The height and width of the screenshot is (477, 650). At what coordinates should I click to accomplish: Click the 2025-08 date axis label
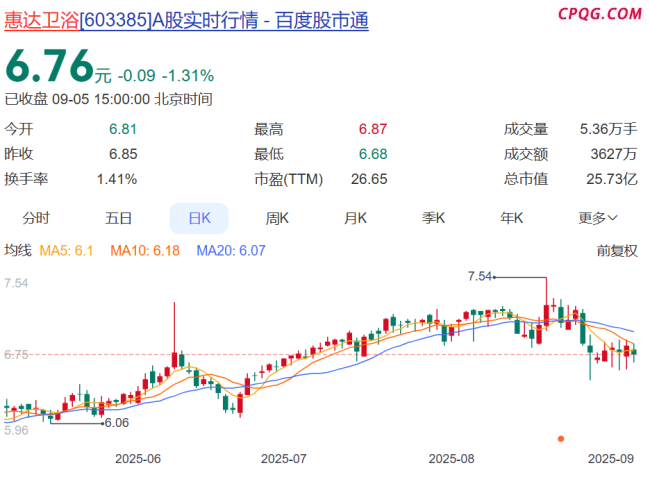click(451, 459)
